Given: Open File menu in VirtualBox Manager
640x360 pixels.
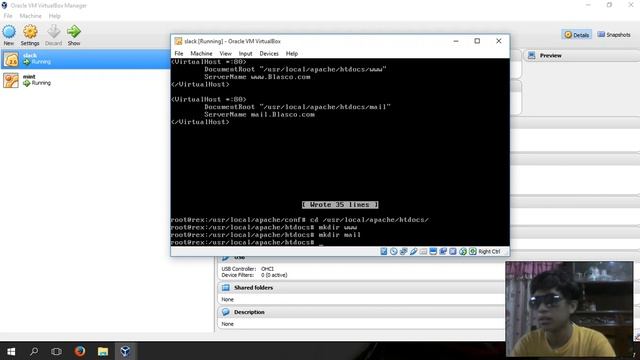Looking at the screenshot, I should 8,16.
